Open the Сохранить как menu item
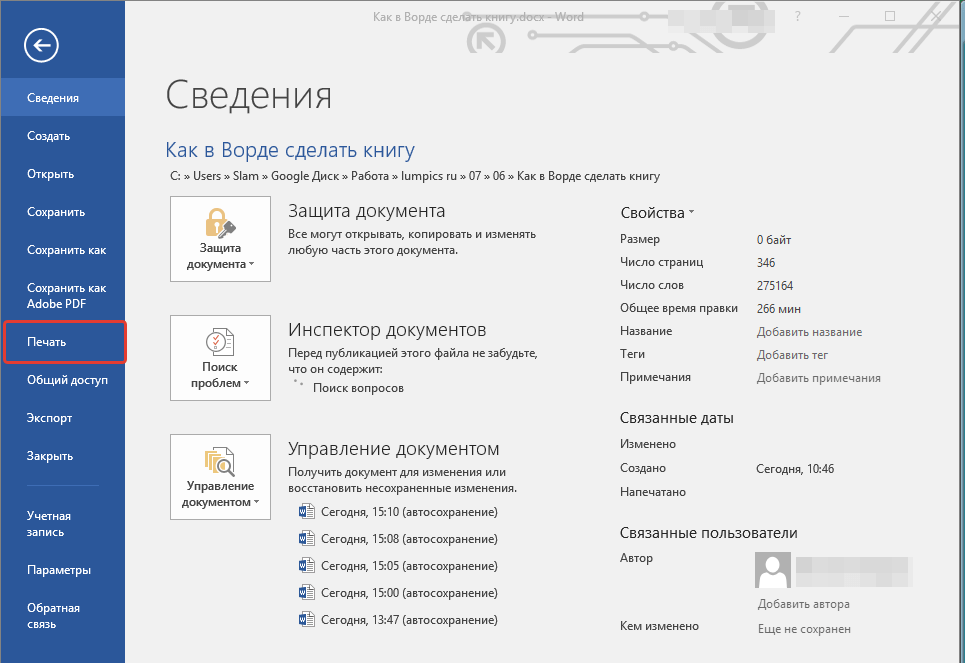 (66, 250)
